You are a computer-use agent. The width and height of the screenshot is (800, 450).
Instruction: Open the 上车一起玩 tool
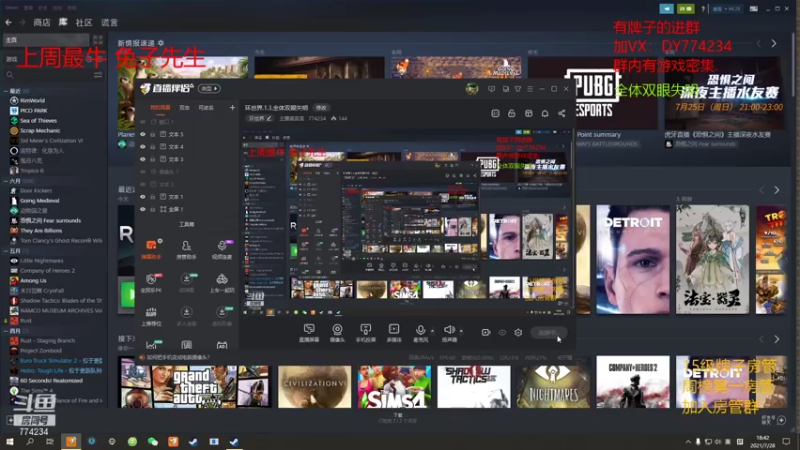coord(222,283)
